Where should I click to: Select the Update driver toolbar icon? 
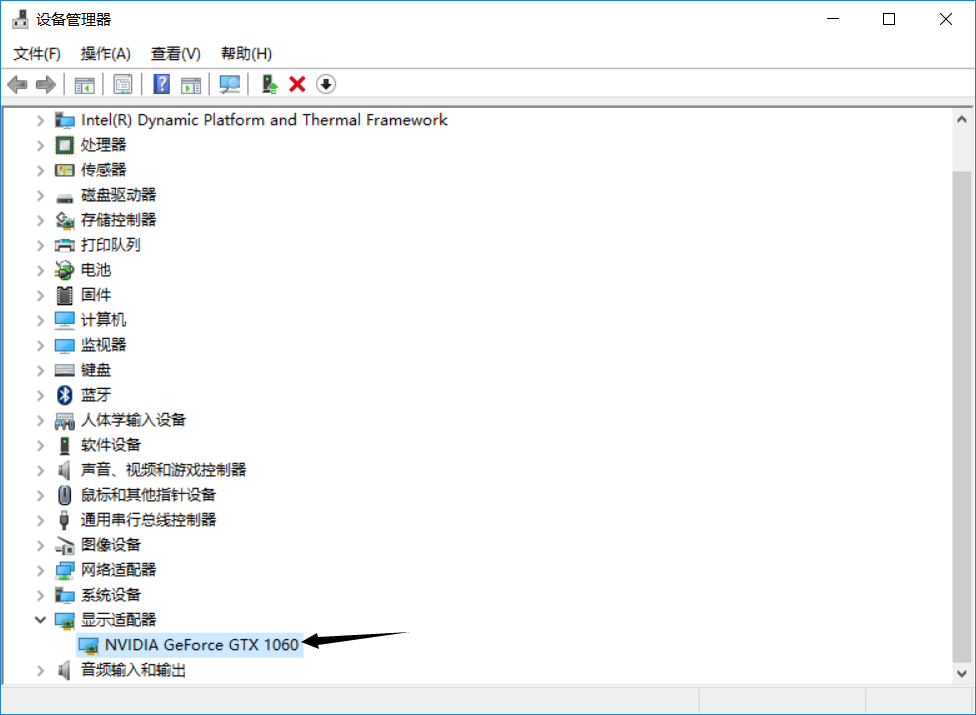click(268, 84)
